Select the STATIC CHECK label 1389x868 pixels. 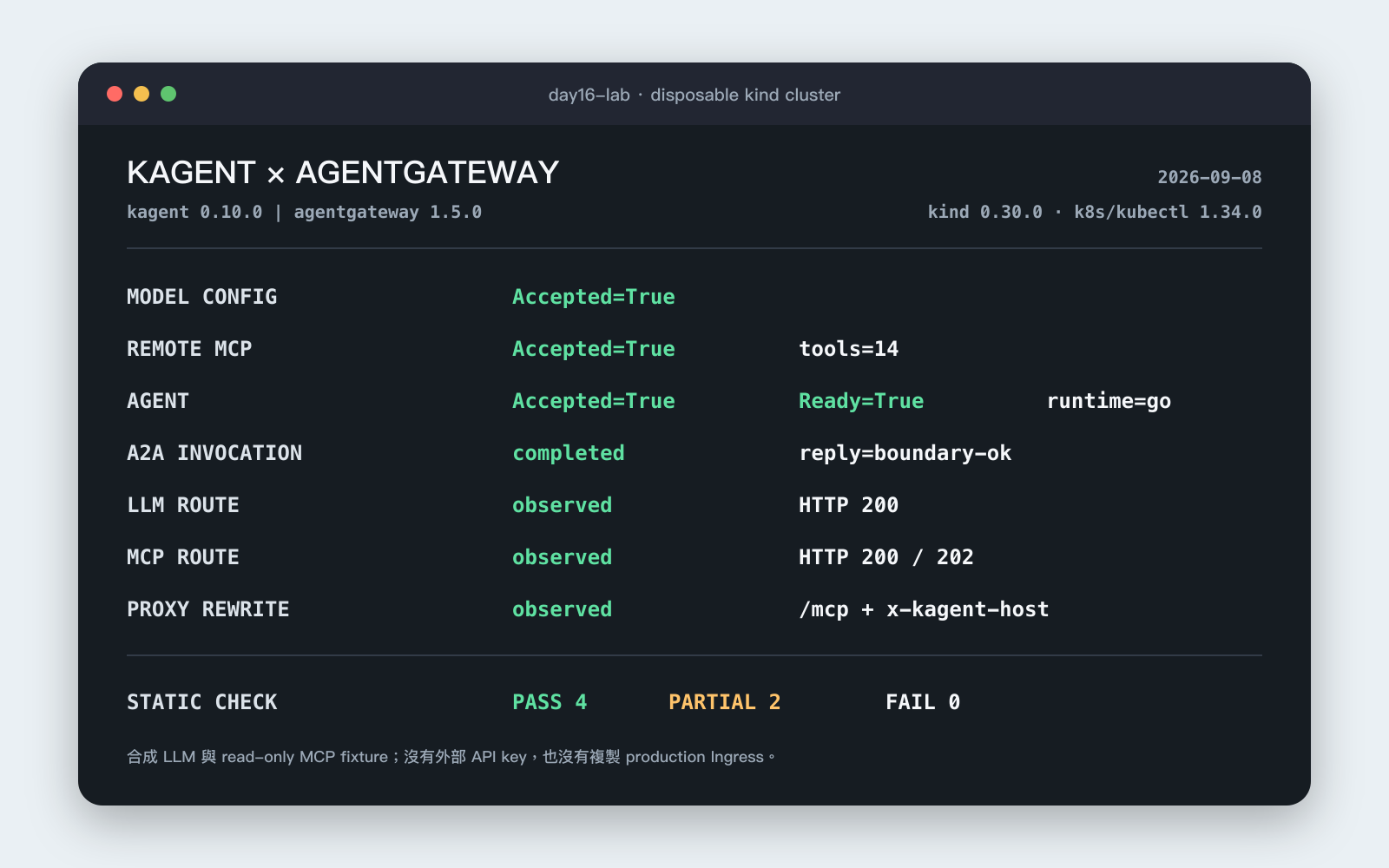pos(202,702)
